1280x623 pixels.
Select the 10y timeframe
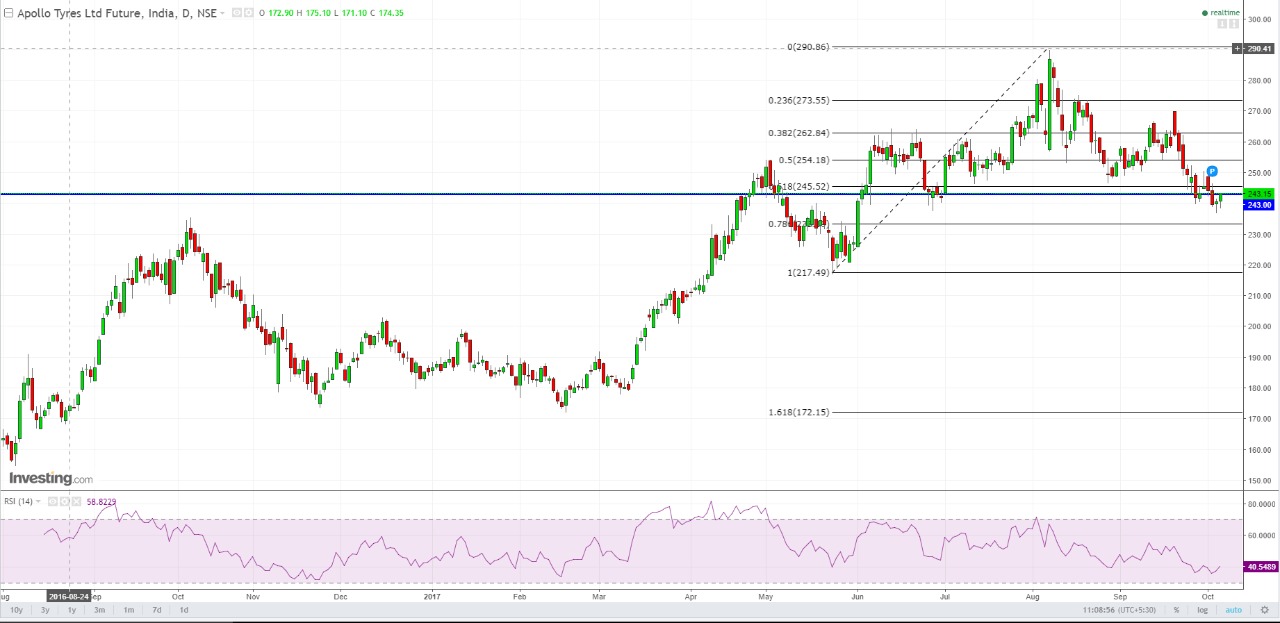tap(16, 609)
